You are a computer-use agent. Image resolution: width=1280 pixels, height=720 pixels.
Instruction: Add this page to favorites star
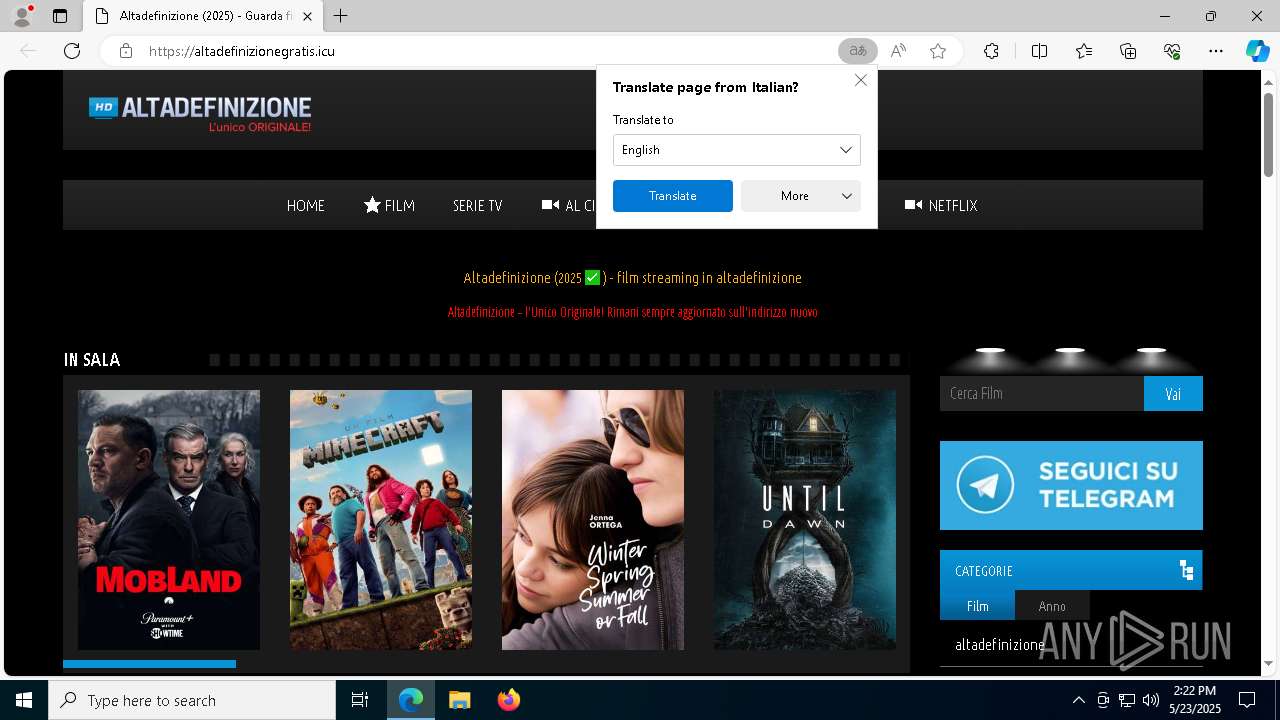(938, 51)
